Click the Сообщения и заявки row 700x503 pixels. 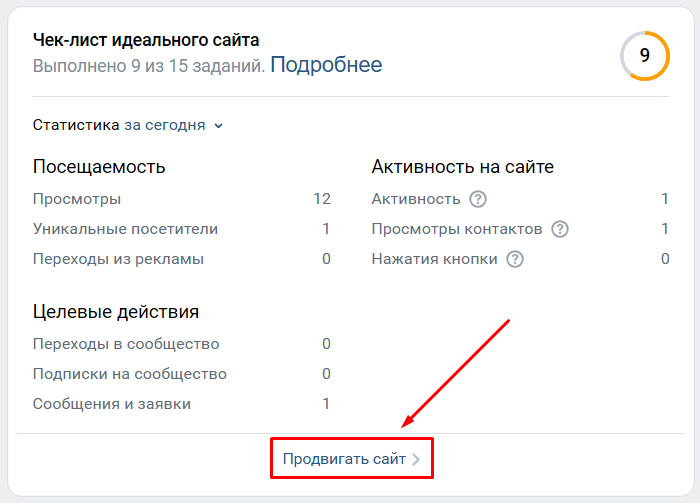(x=182, y=404)
